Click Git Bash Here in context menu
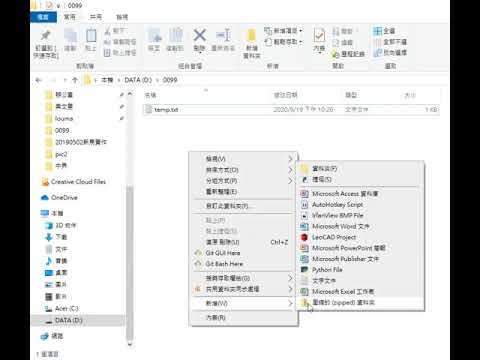Screen dimensions: 480x360 [x=243, y=264]
